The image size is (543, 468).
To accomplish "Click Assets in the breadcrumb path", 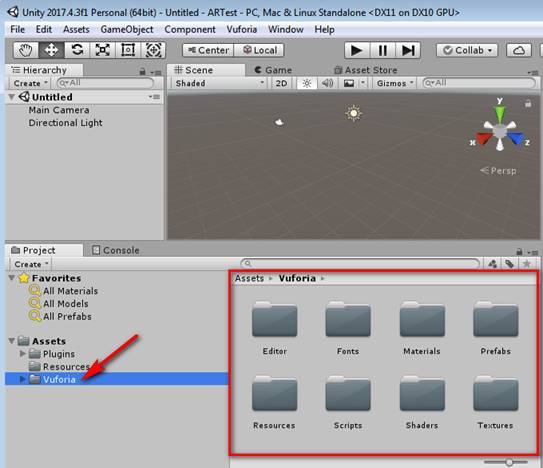I will 249,279.
